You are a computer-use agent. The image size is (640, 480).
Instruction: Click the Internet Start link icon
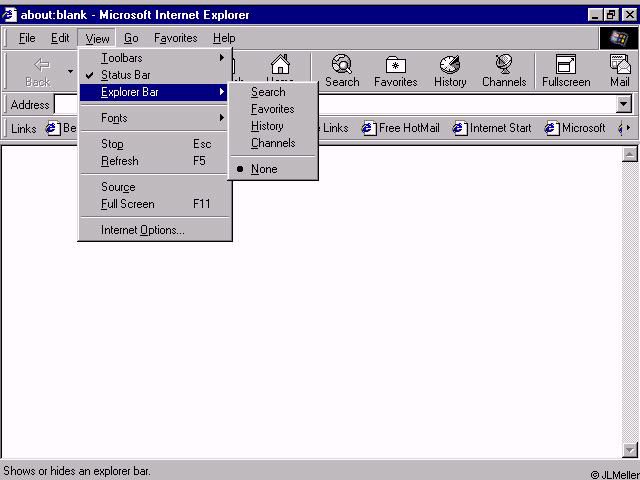(460, 128)
